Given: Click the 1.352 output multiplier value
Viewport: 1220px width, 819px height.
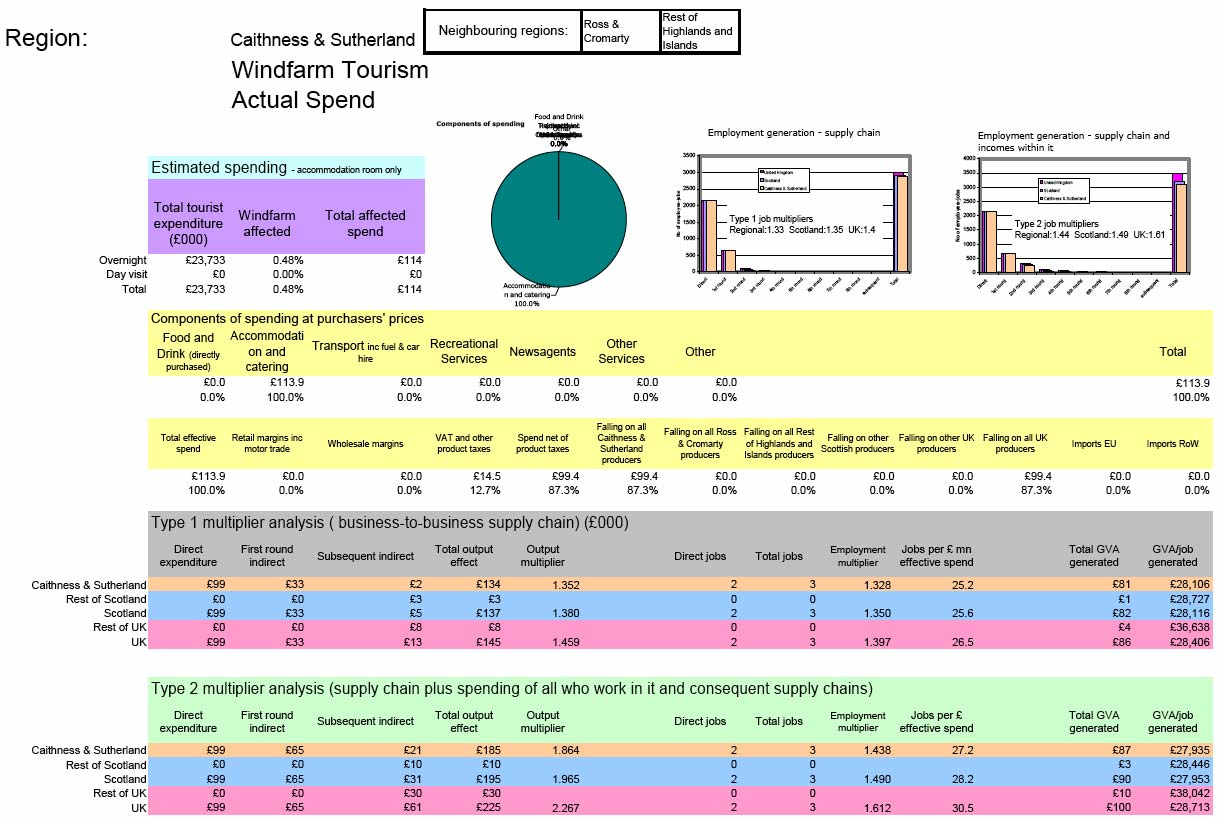Looking at the screenshot, I should (564, 585).
